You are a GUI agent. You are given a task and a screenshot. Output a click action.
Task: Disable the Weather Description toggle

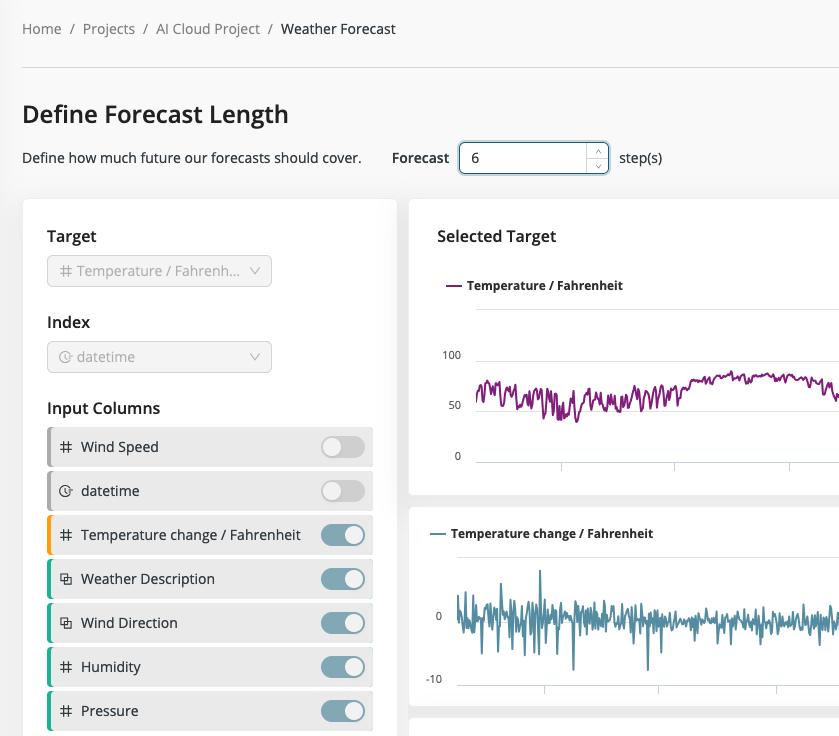pyautogui.click(x=343, y=579)
